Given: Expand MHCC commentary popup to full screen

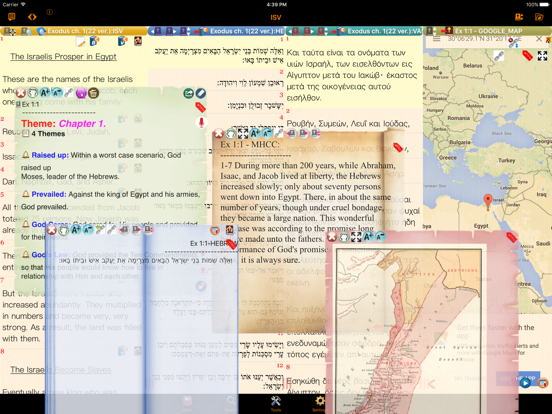Looking at the screenshot, I should point(243,133).
